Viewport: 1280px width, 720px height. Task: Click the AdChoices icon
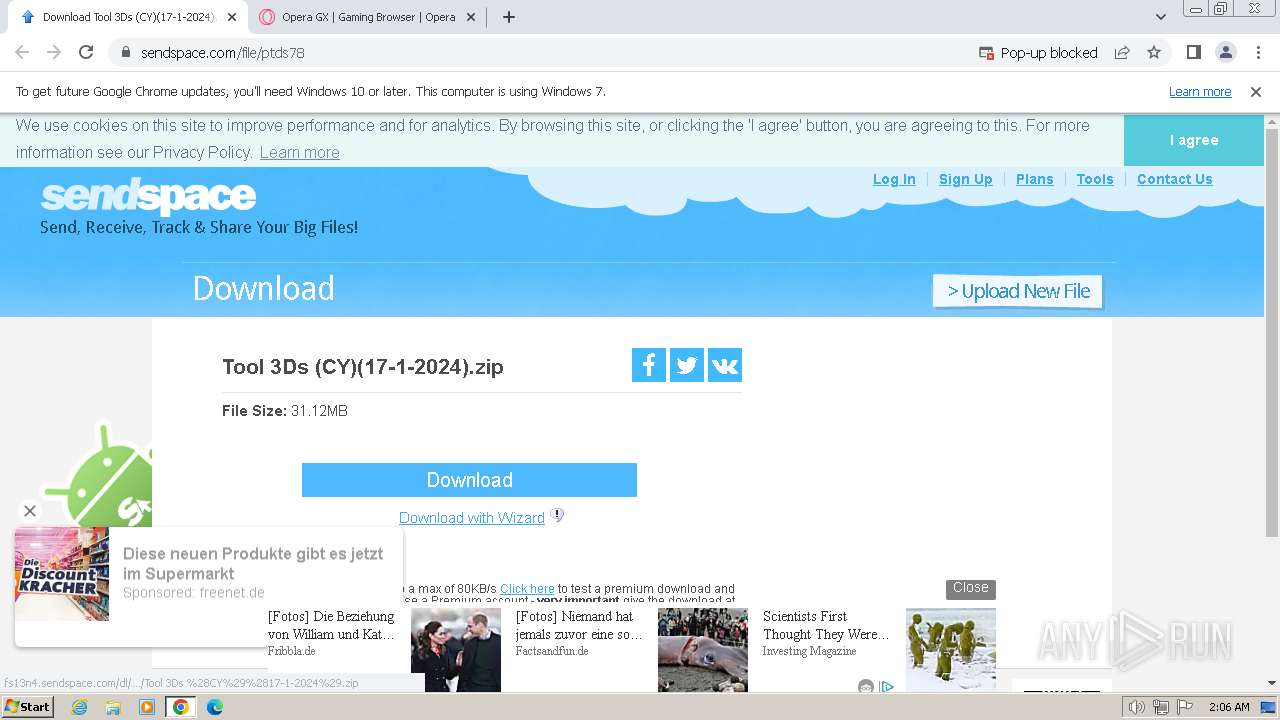click(x=886, y=686)
